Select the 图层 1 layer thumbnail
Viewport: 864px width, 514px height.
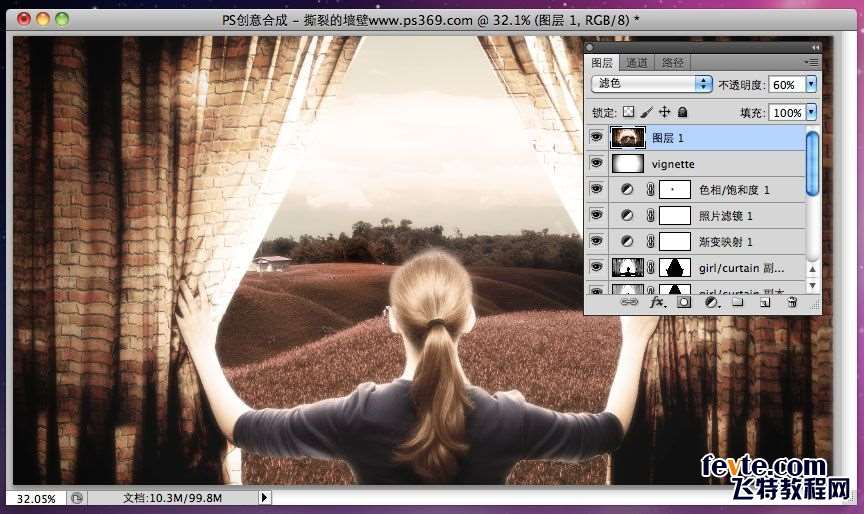click(628, 137)
